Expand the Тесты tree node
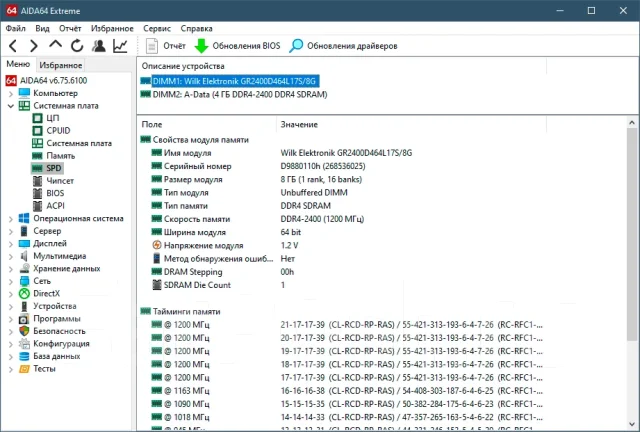Screen dimensions: 640x432 pyautogui.click(x=11, y=369)
